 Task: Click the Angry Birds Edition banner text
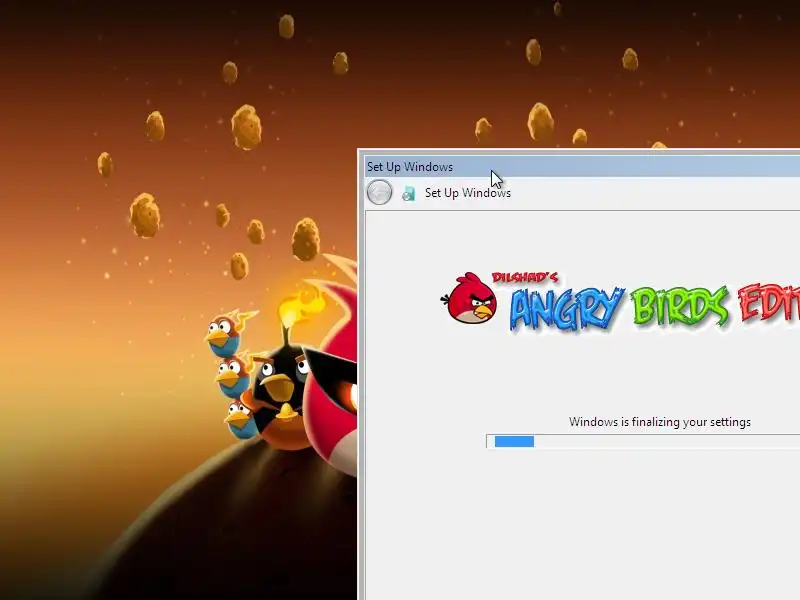[655, 307]
